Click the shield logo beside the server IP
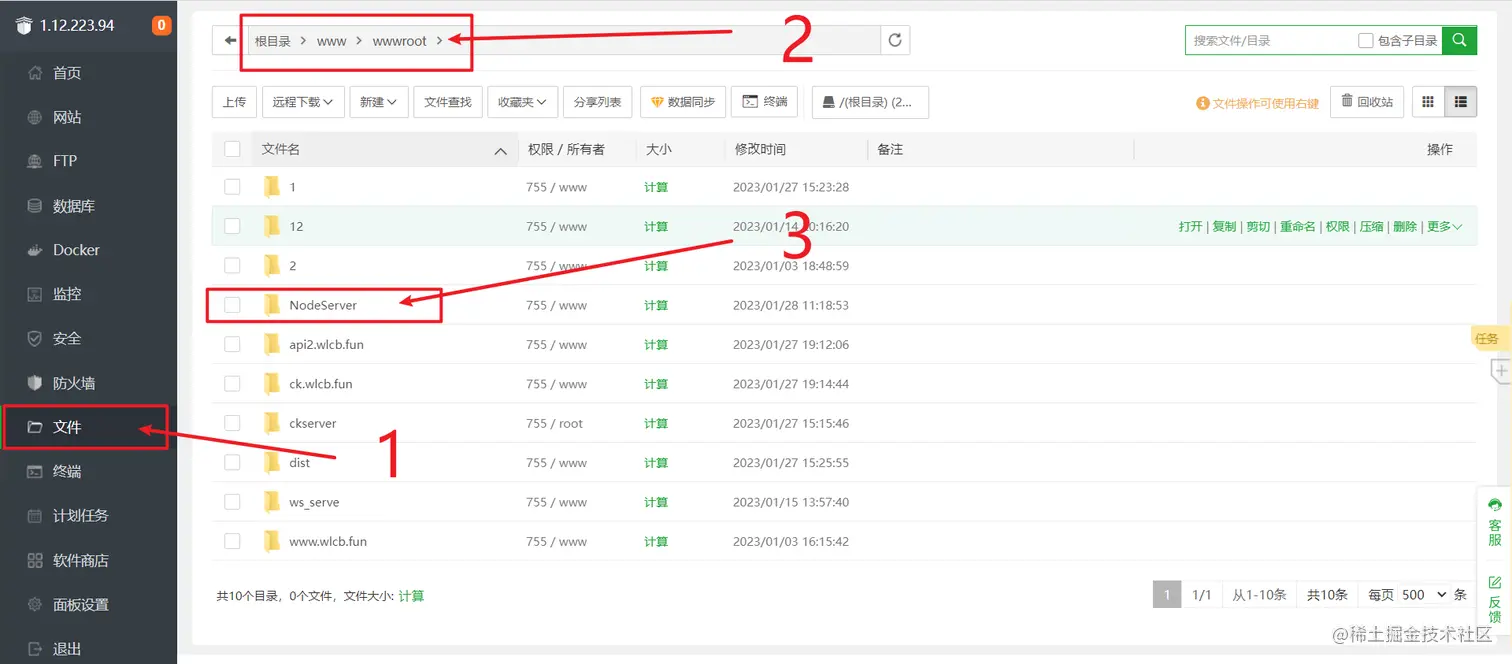The width and height of the screenshot is (1512, 664). pos(24,25)
